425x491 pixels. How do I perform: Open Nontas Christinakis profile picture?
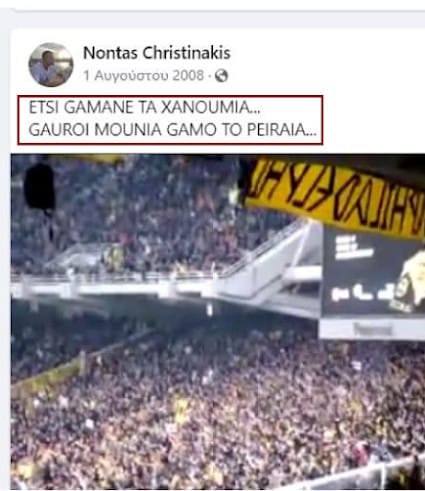pos(51,65)
